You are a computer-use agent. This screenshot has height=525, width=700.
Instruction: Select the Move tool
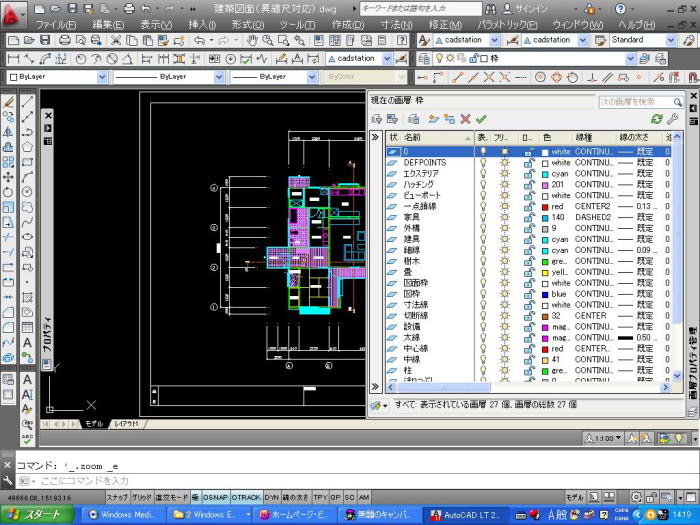[x=8, y=177]
